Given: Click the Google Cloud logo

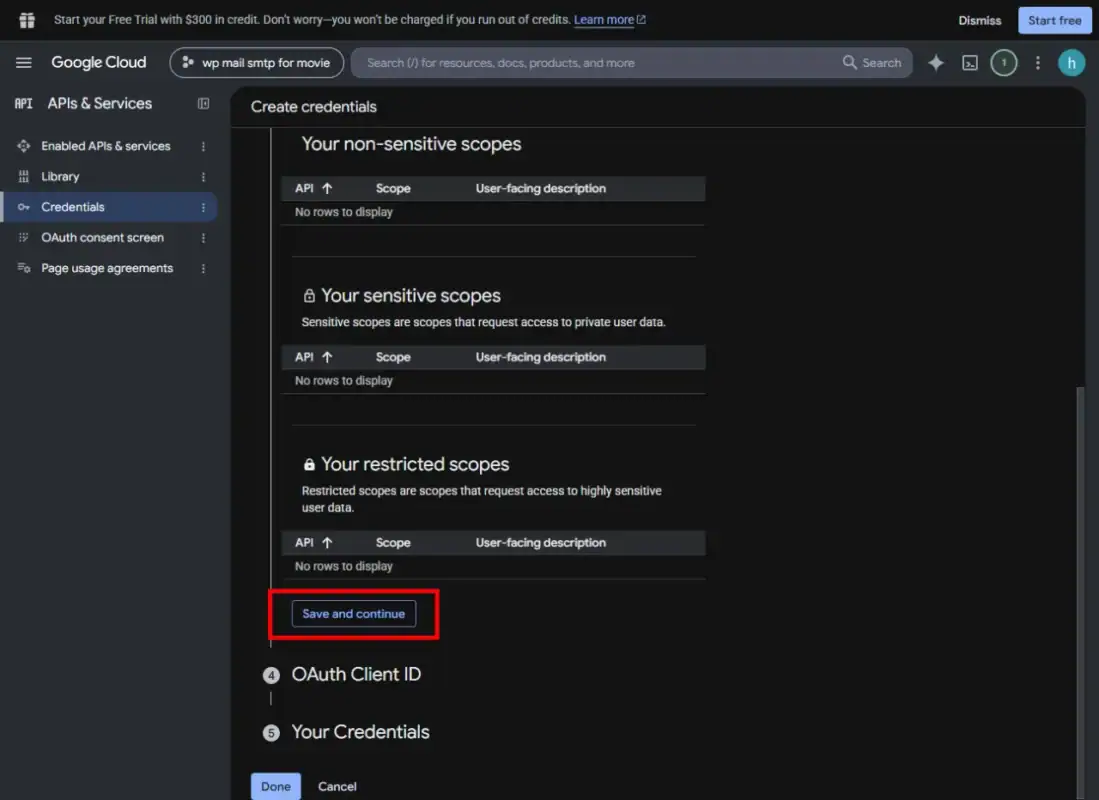Looking at the screenshot, I should click(x=99, y=62).
